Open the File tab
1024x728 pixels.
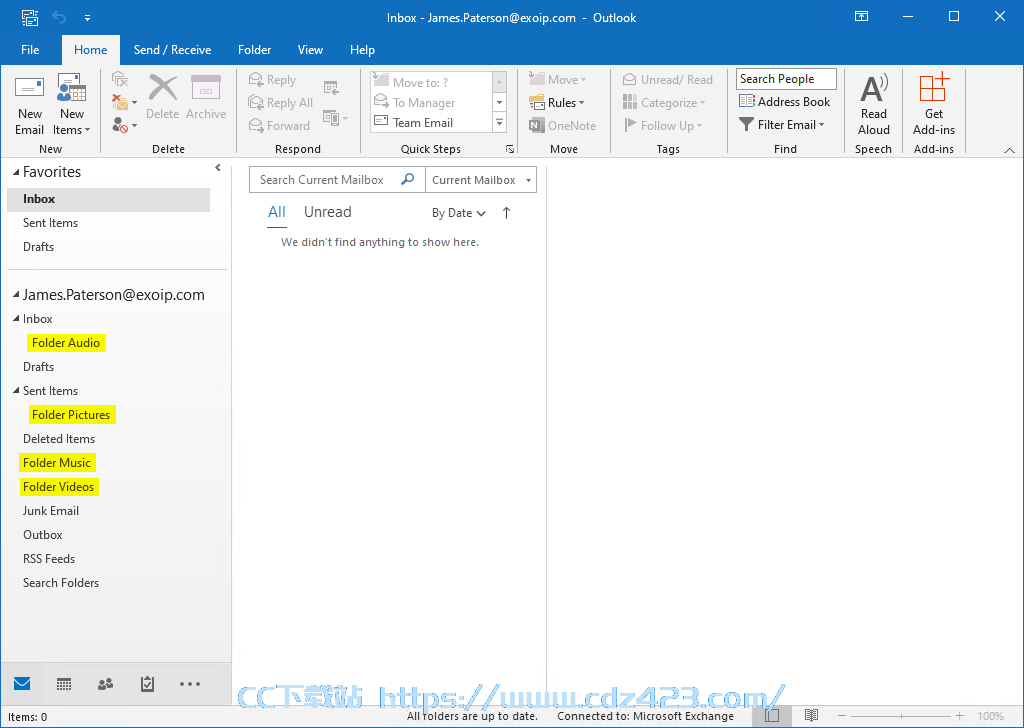pyautogui.click(x=30, y=50)
